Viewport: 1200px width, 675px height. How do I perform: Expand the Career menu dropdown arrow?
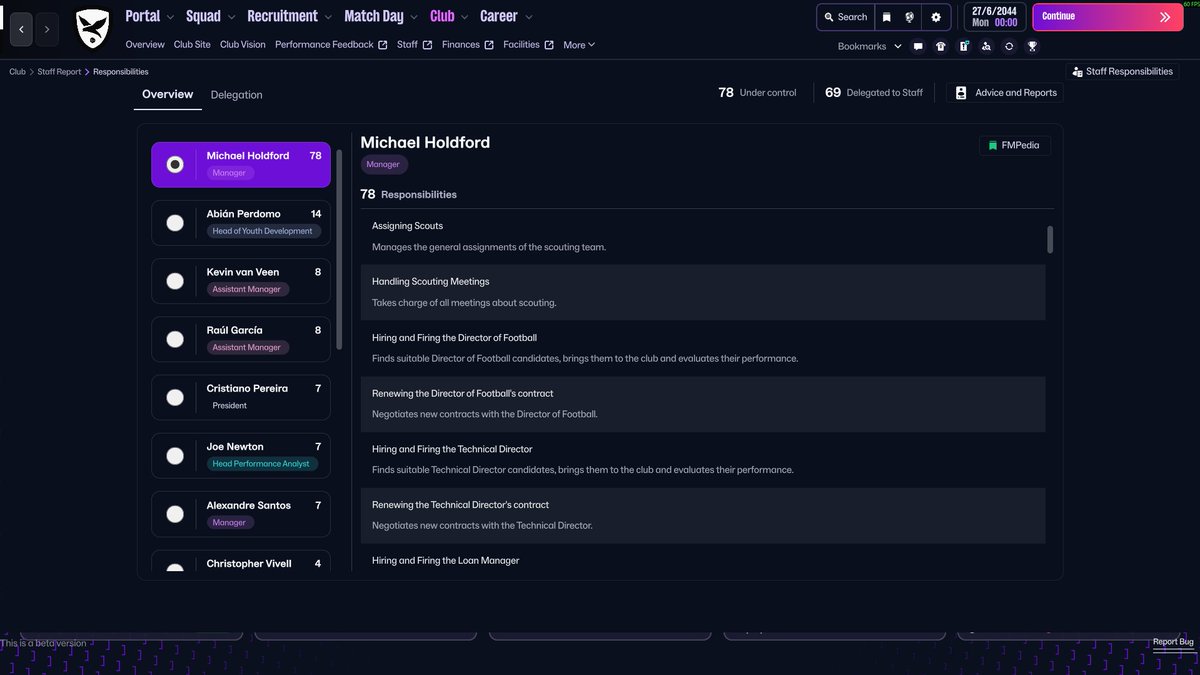pos(528,17)
